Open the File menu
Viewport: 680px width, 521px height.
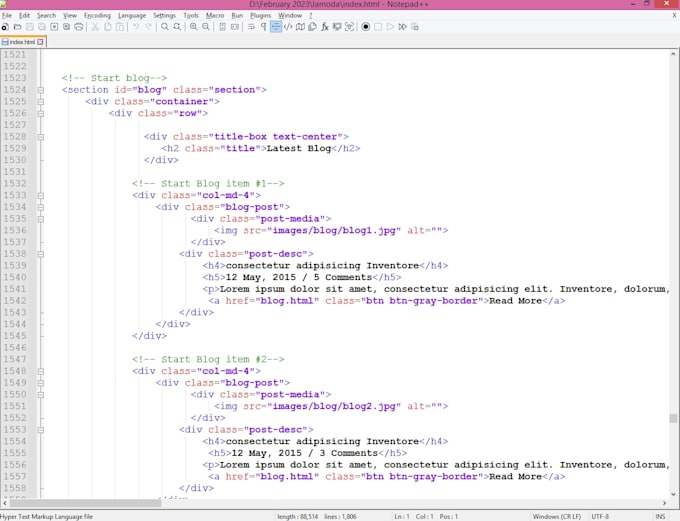point(7,15)
